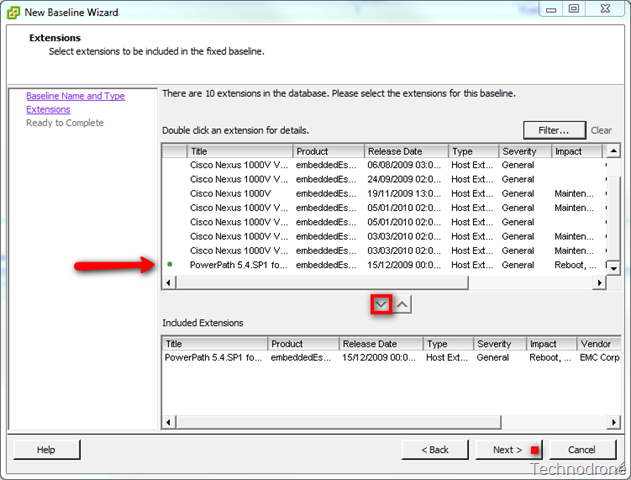Add selected extension with down arrow button
The image size is (631, 480).
pyautogui.click(x=381, y=305)
